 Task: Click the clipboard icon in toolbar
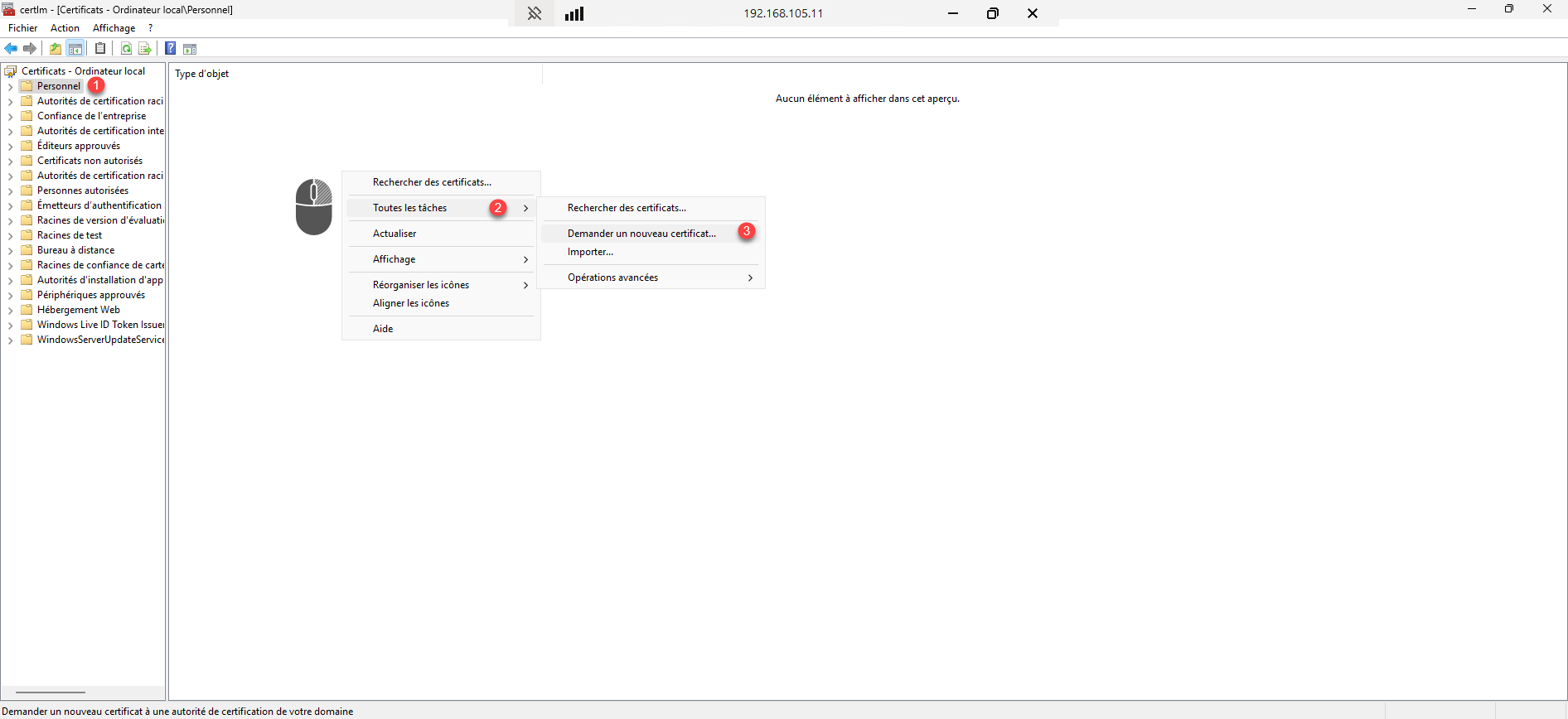[100, 49]
